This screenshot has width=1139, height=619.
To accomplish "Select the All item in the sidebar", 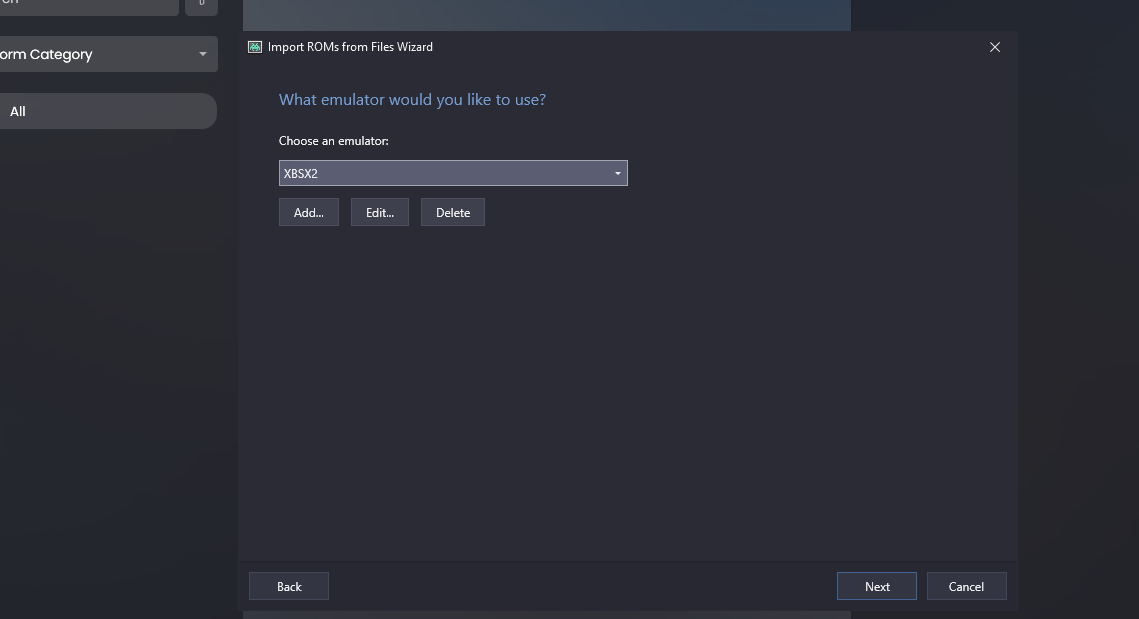I will pyautogui.click(x=108, y=111).
